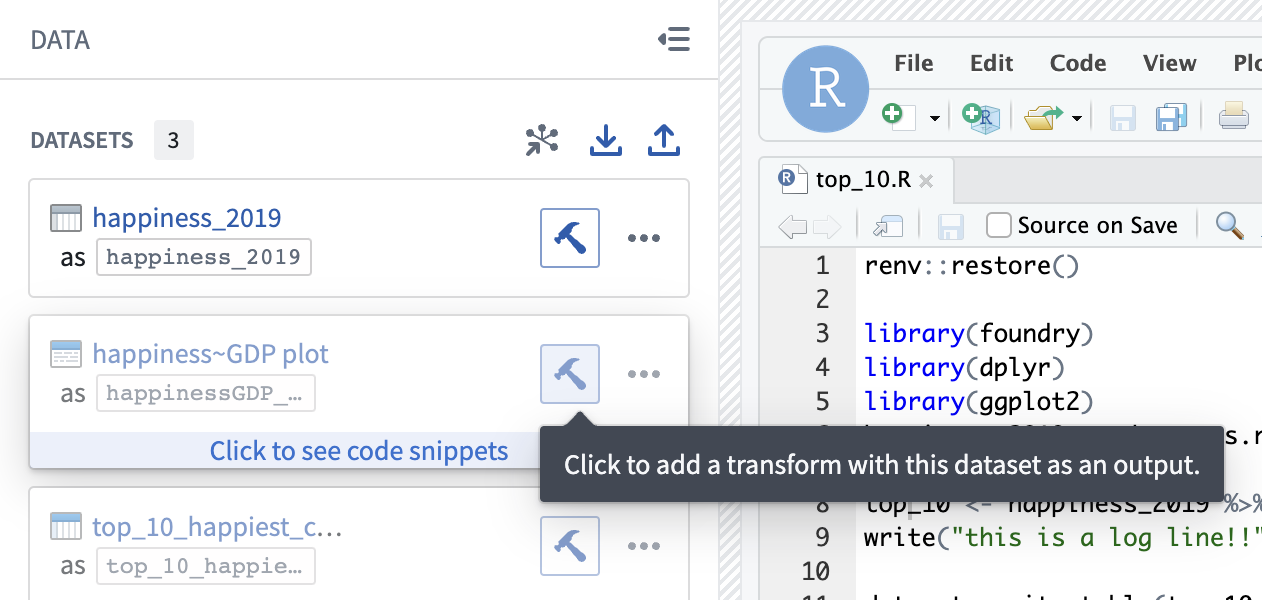Open more options for top_10_happiest dataset
Screen dimensions: 1262x600
pyautogui.click(x=644, y=546)
